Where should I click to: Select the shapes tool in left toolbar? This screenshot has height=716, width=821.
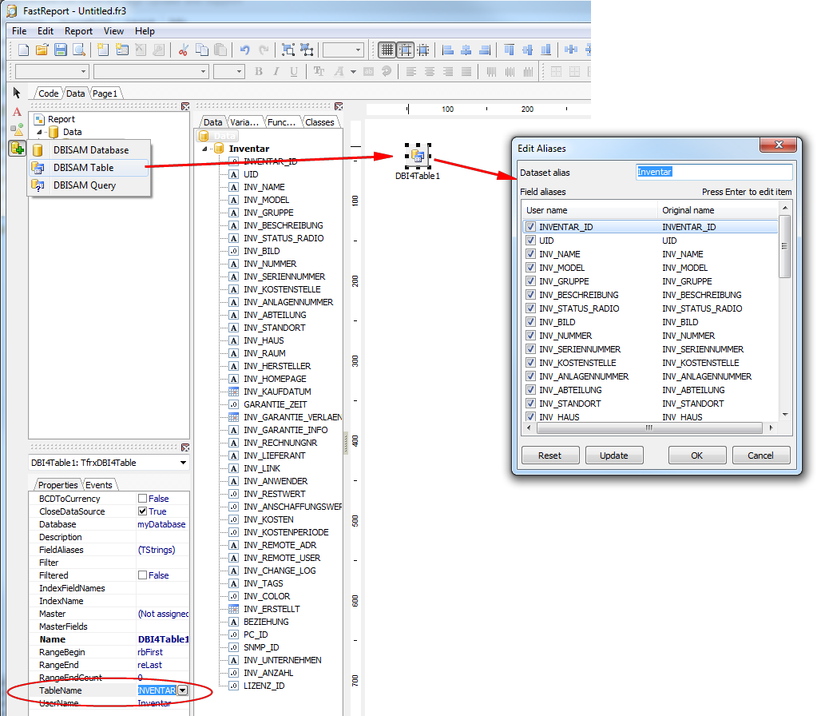coord(17,129)
